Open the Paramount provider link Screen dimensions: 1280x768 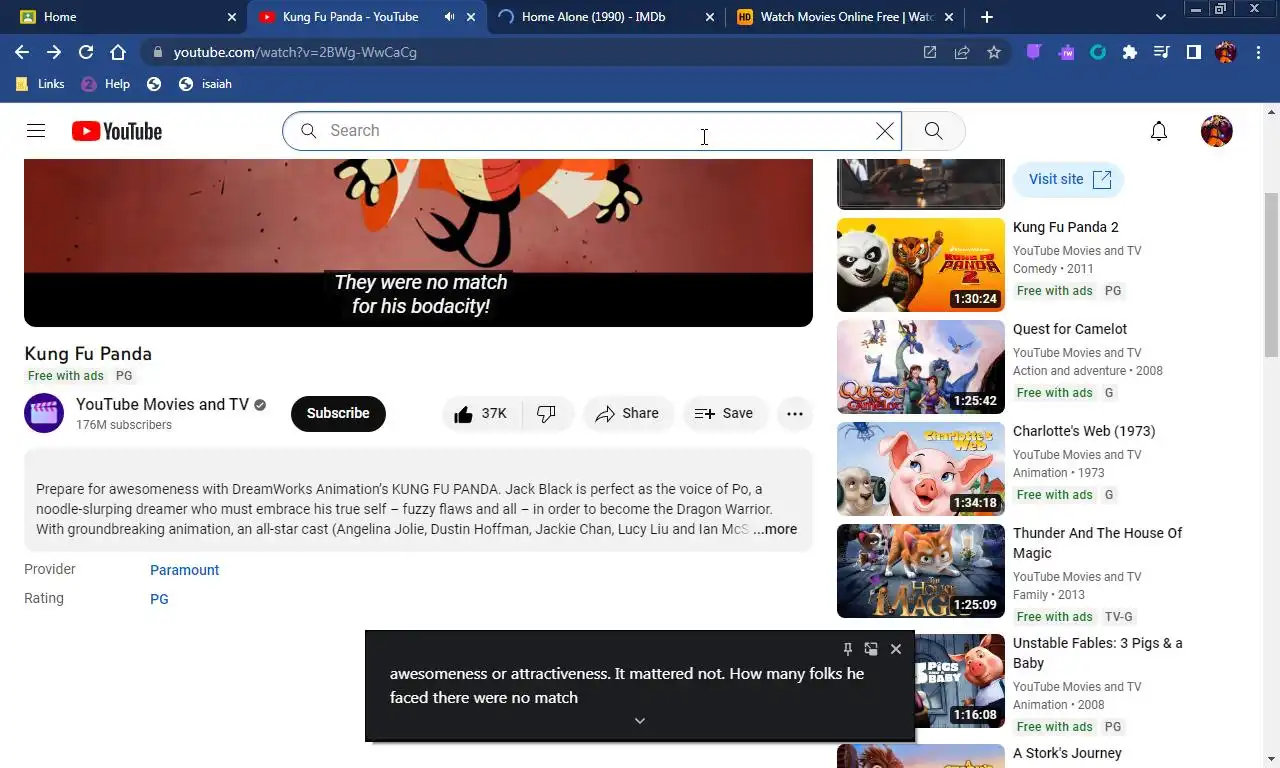point(184,570)
